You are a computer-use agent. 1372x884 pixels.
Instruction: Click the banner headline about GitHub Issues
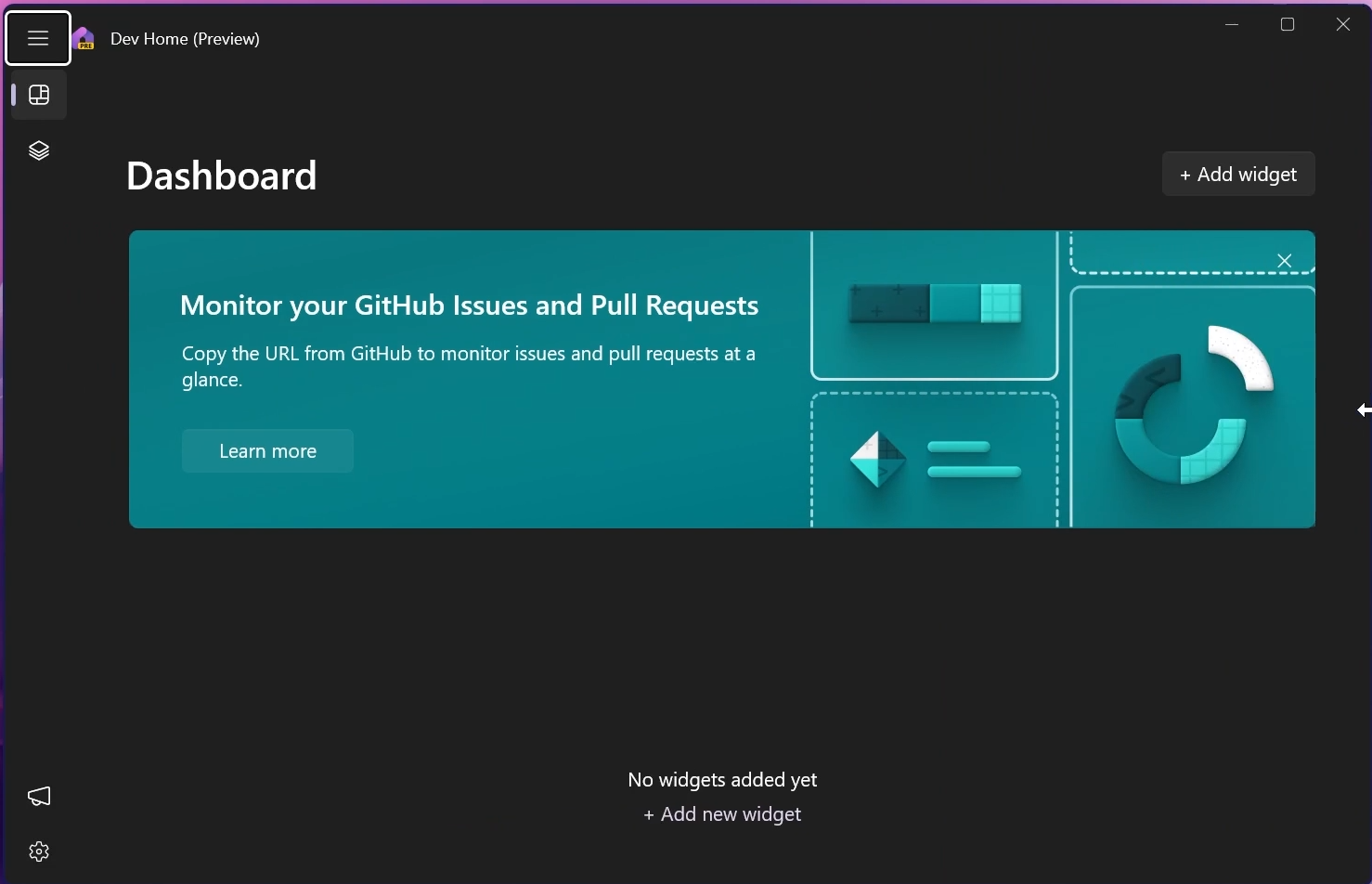pos(469,305)
